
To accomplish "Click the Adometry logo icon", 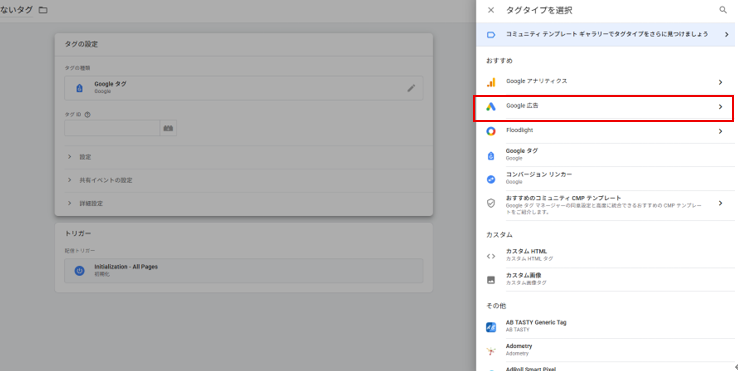I will tap(491, 351).
